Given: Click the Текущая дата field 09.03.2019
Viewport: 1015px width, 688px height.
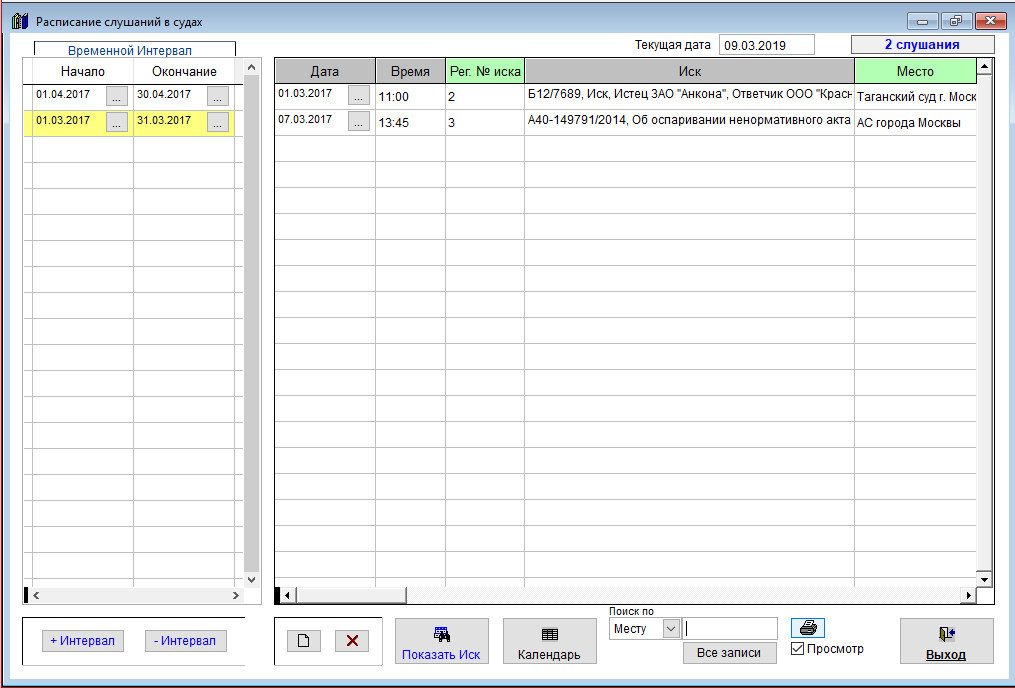Looking at the screenshot, I should tap(766, 45).
